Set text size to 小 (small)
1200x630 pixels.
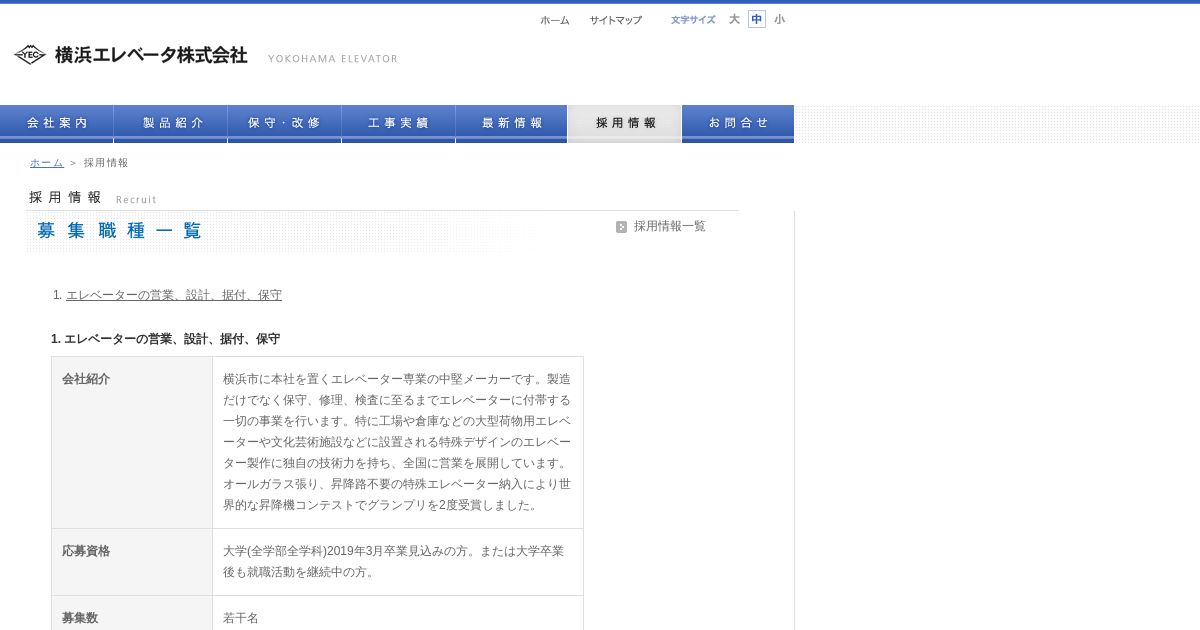779,19
